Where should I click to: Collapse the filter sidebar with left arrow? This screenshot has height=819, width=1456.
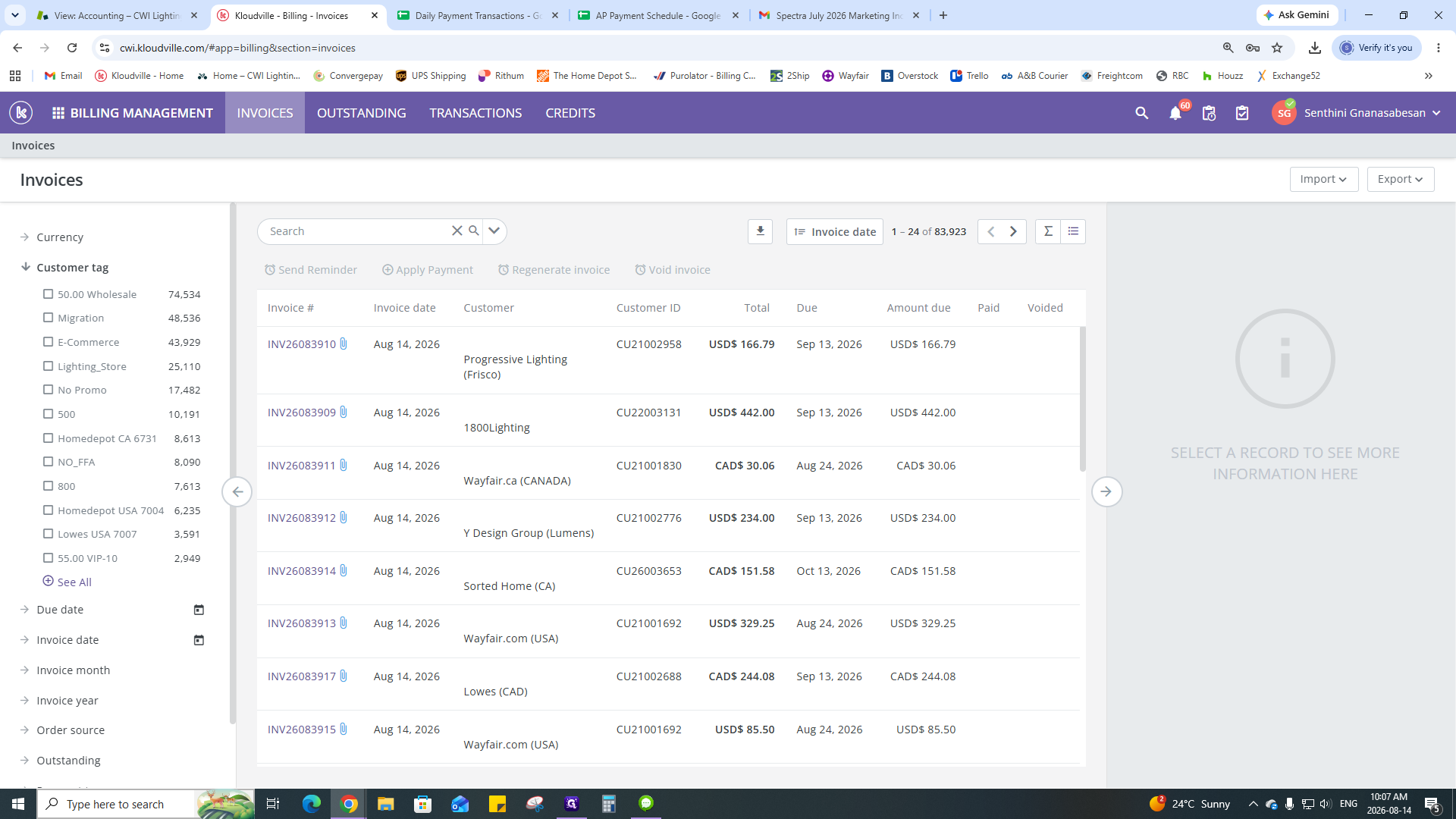click(237, 491)
